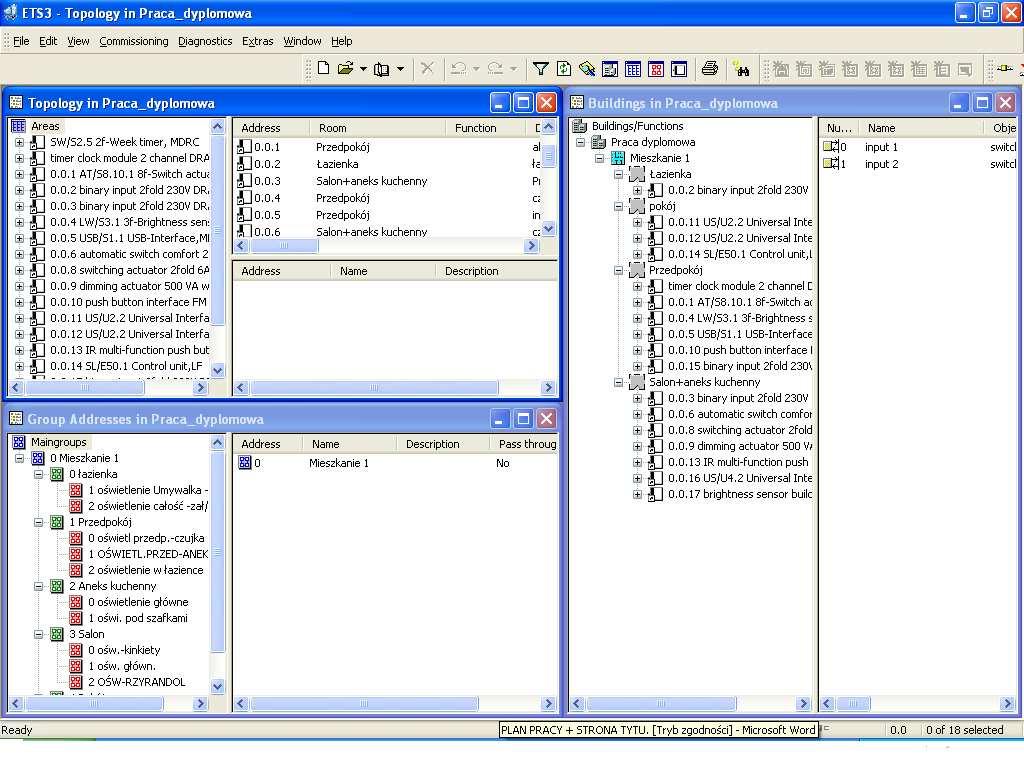Collapse the 3 Salon group
Screen dimensions: 1024x768
pos(39,634)
